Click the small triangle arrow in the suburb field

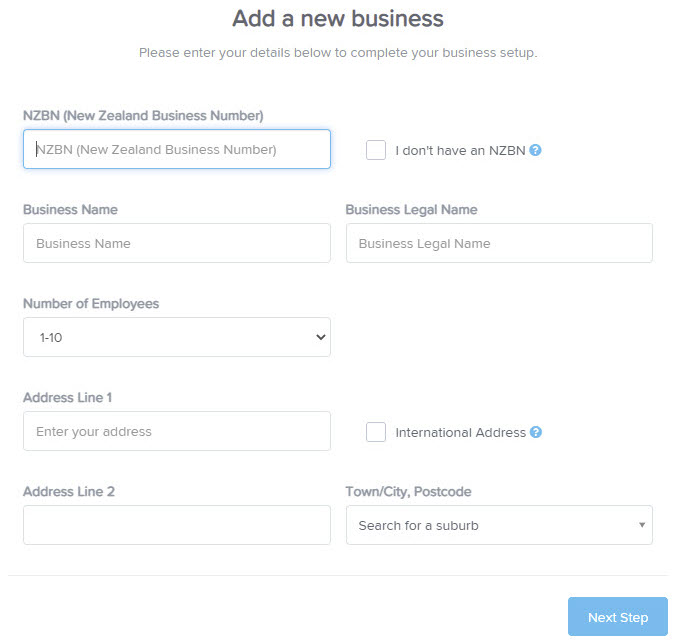(x=642, y=525)
